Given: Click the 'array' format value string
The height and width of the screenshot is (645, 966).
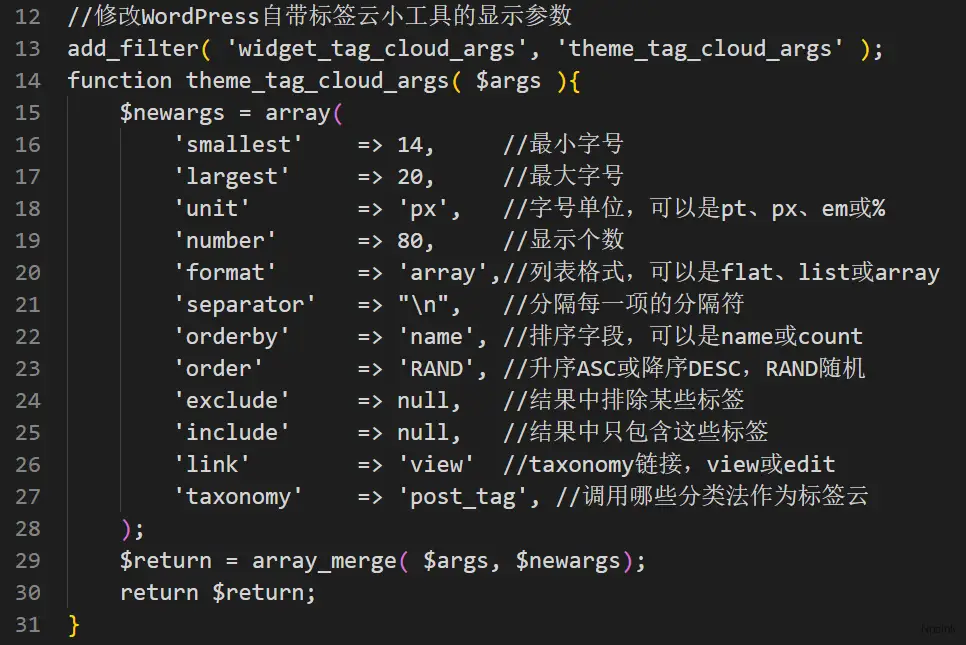Looking at the screenshot, I should tap(443, 273).
